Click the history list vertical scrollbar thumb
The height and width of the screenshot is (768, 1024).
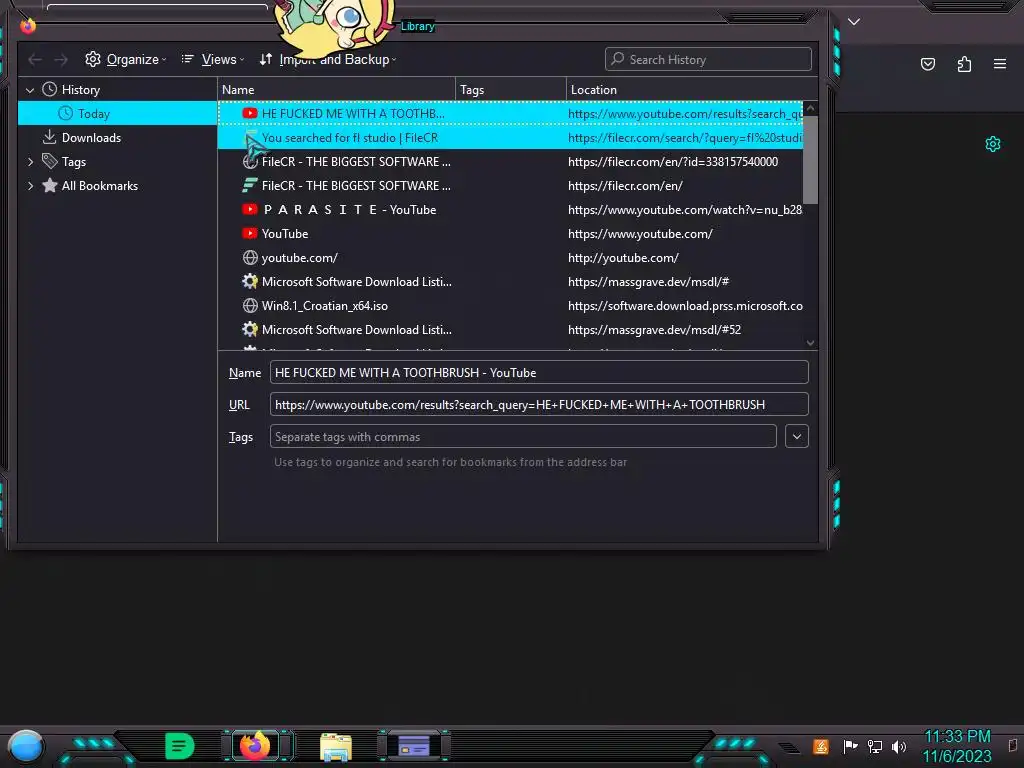pyautogui.click(x=810, y=160)
